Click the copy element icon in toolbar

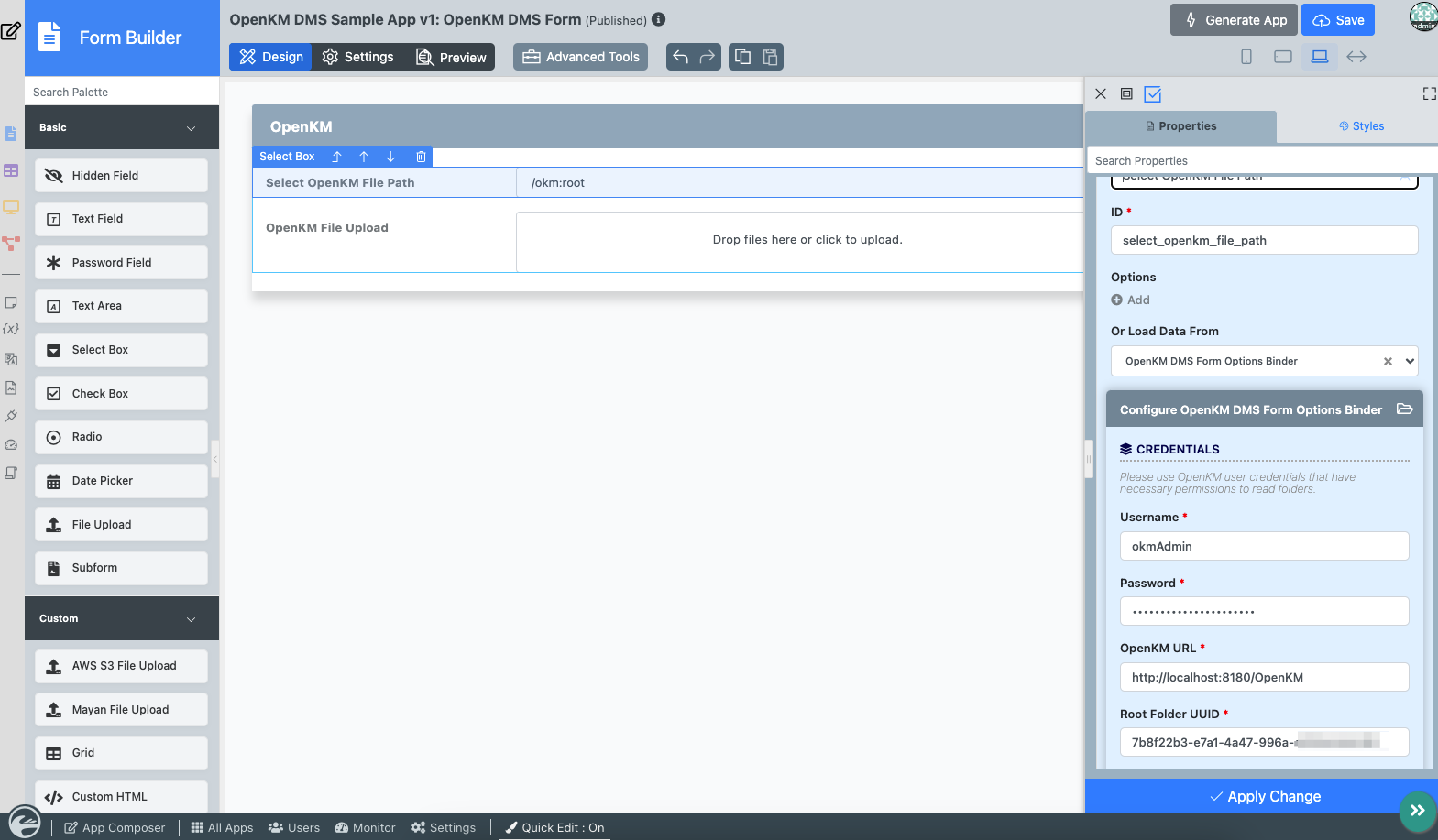[x=743, y=57]
